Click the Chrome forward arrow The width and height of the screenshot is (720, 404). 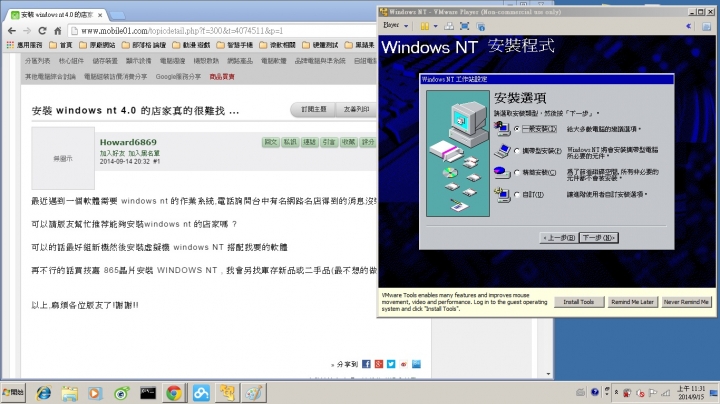[27, 31]
